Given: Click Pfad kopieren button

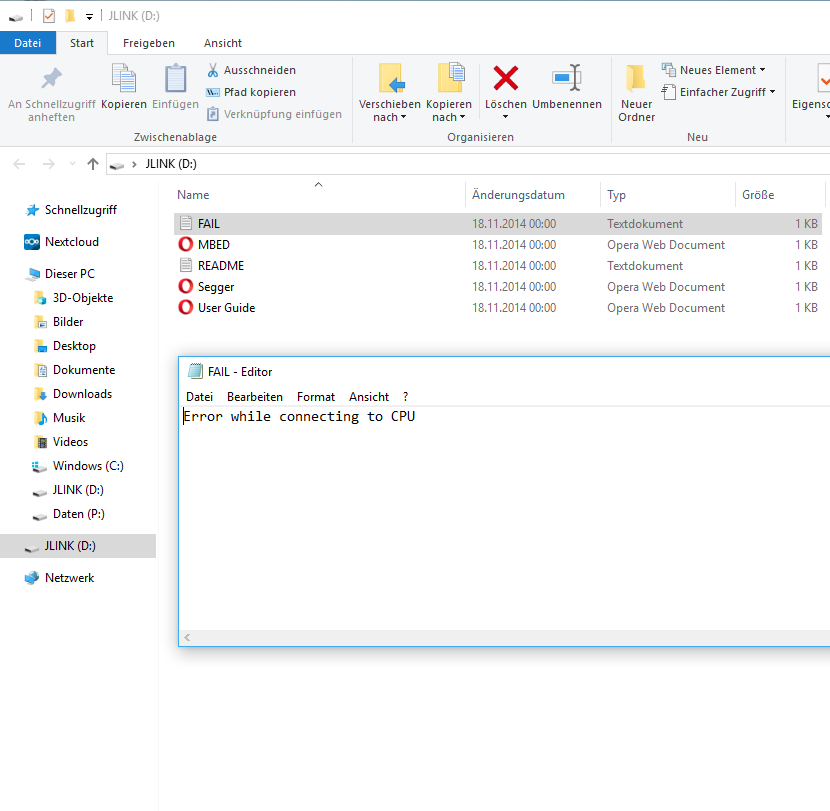Looking at the screenshot, I should coord(250,92).
